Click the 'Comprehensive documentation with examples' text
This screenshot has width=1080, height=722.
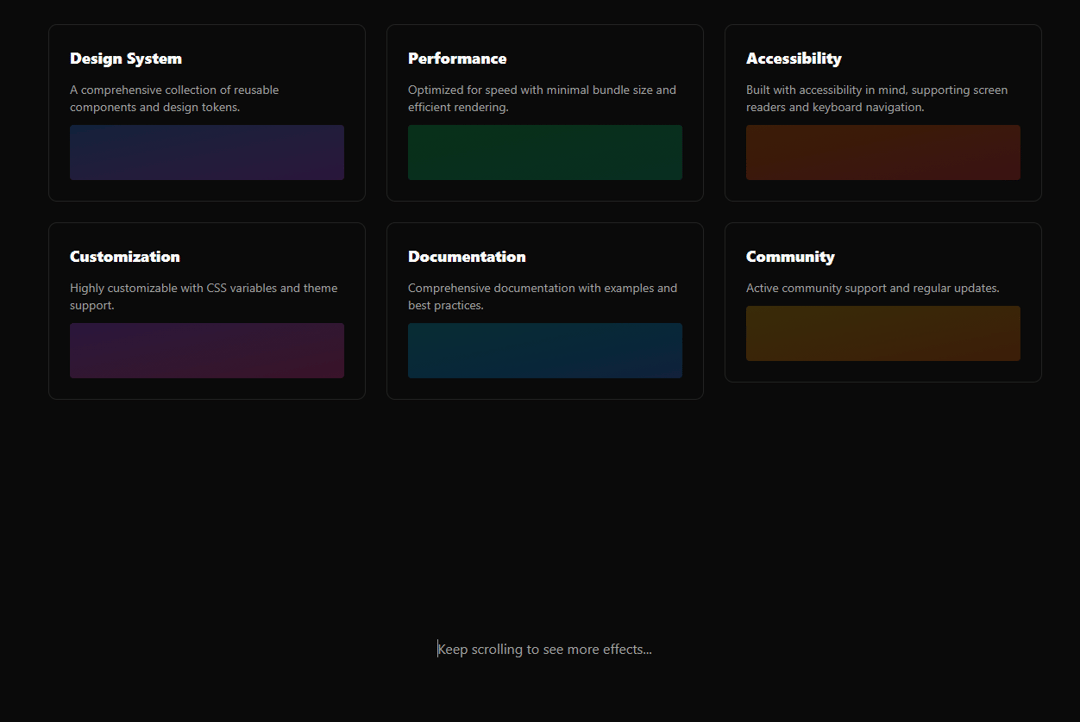tap(542, 296)
